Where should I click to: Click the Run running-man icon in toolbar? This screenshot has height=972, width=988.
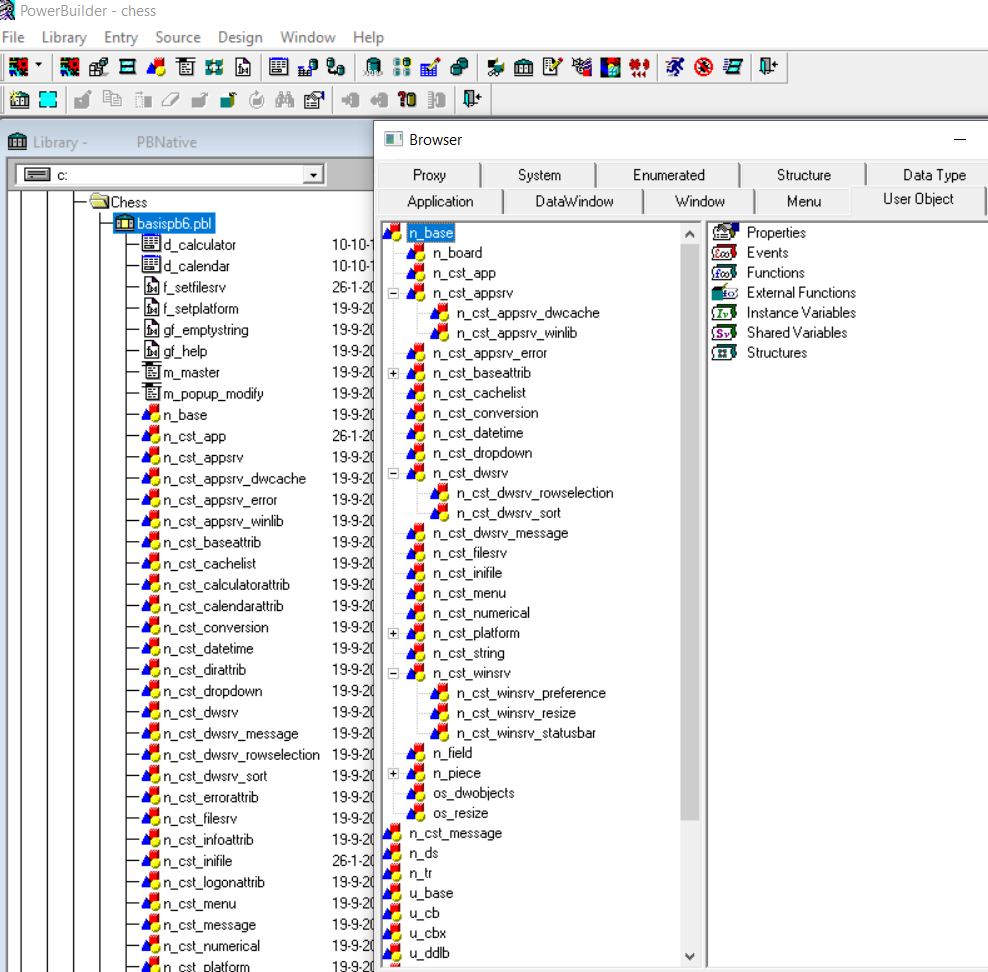[675, 67]
